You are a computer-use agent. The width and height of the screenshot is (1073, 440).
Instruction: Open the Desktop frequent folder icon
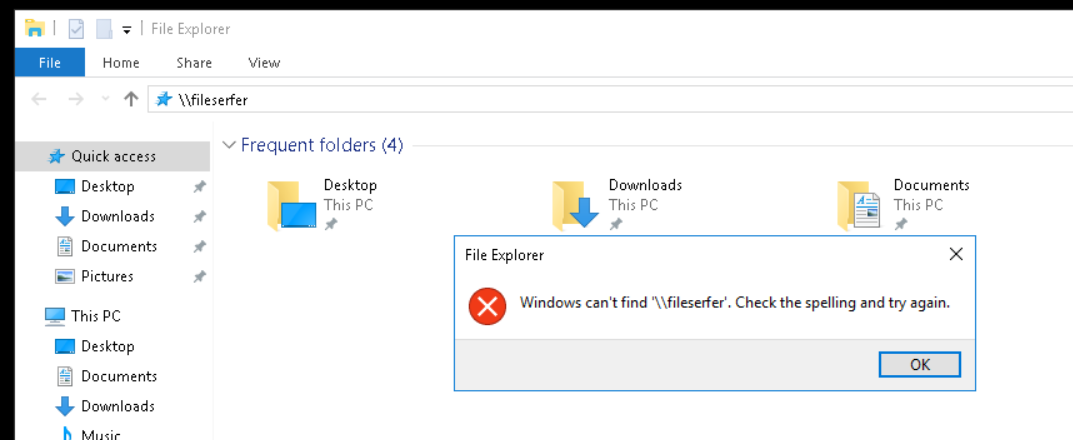(291, 205)
